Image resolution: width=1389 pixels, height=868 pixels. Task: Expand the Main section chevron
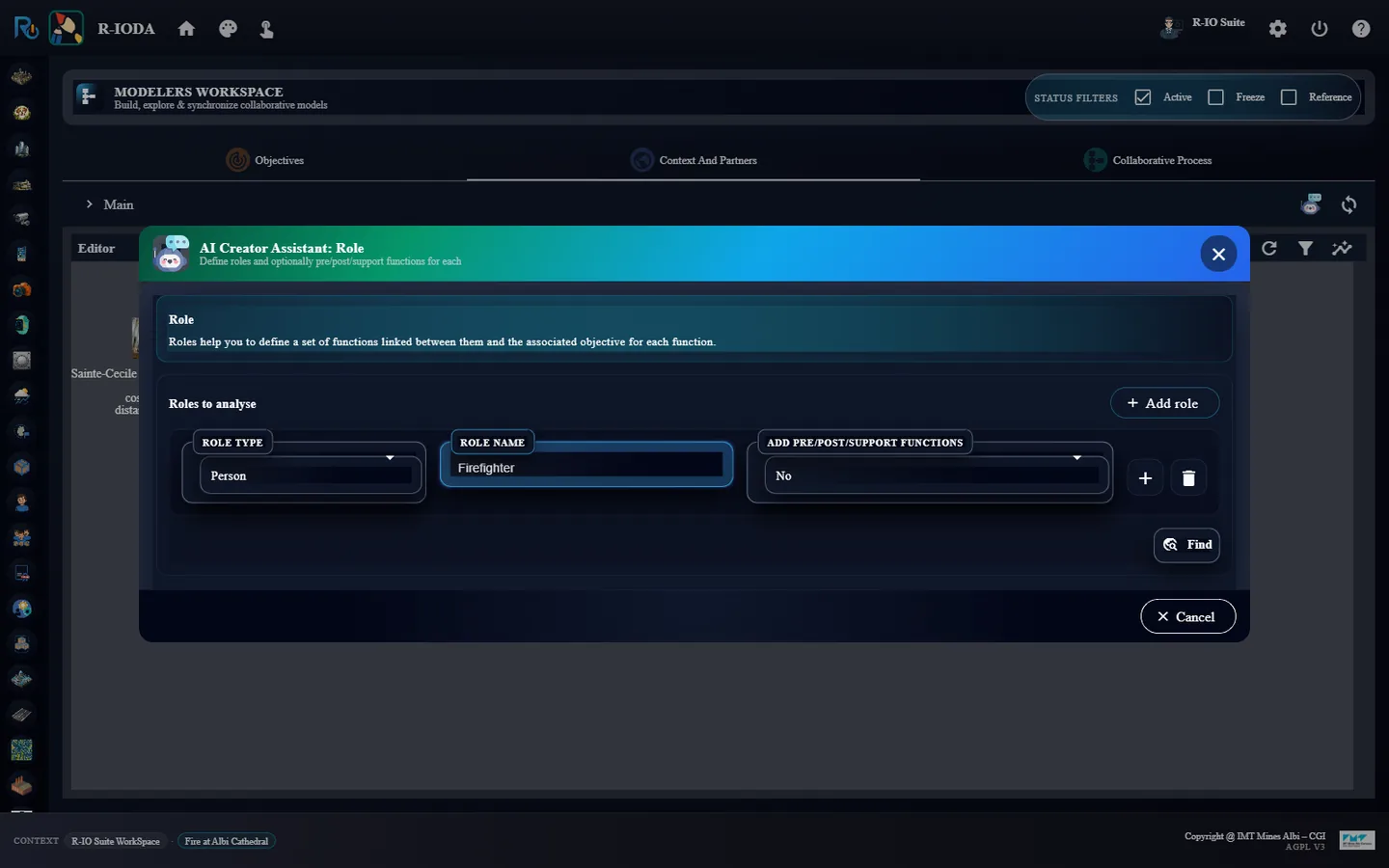(x=89, y=204)
